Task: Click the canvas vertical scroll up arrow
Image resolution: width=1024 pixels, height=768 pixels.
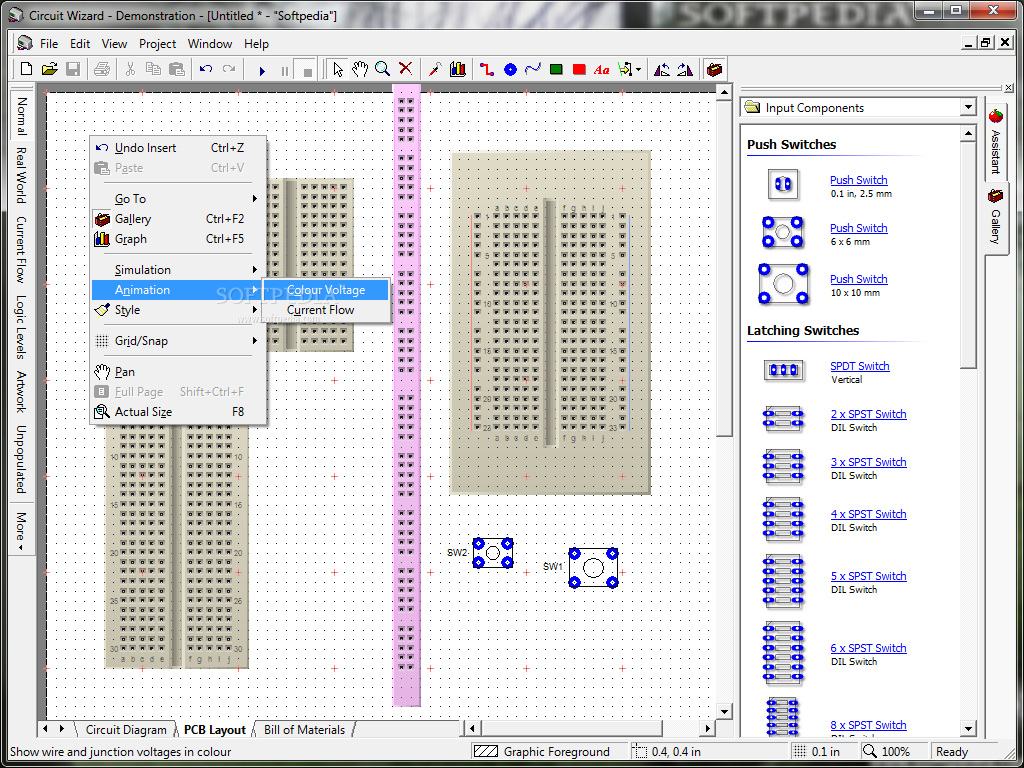Action: pos(724,94)
